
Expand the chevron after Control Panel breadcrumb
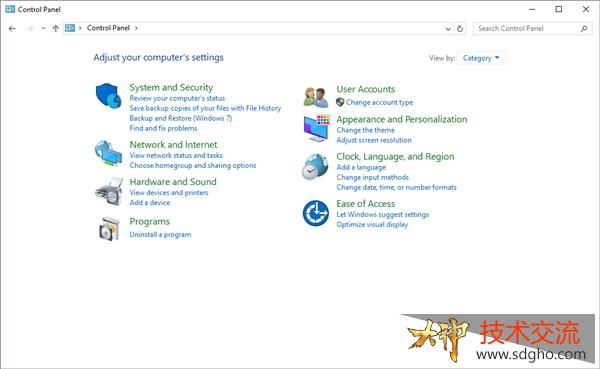pos(136,28)
